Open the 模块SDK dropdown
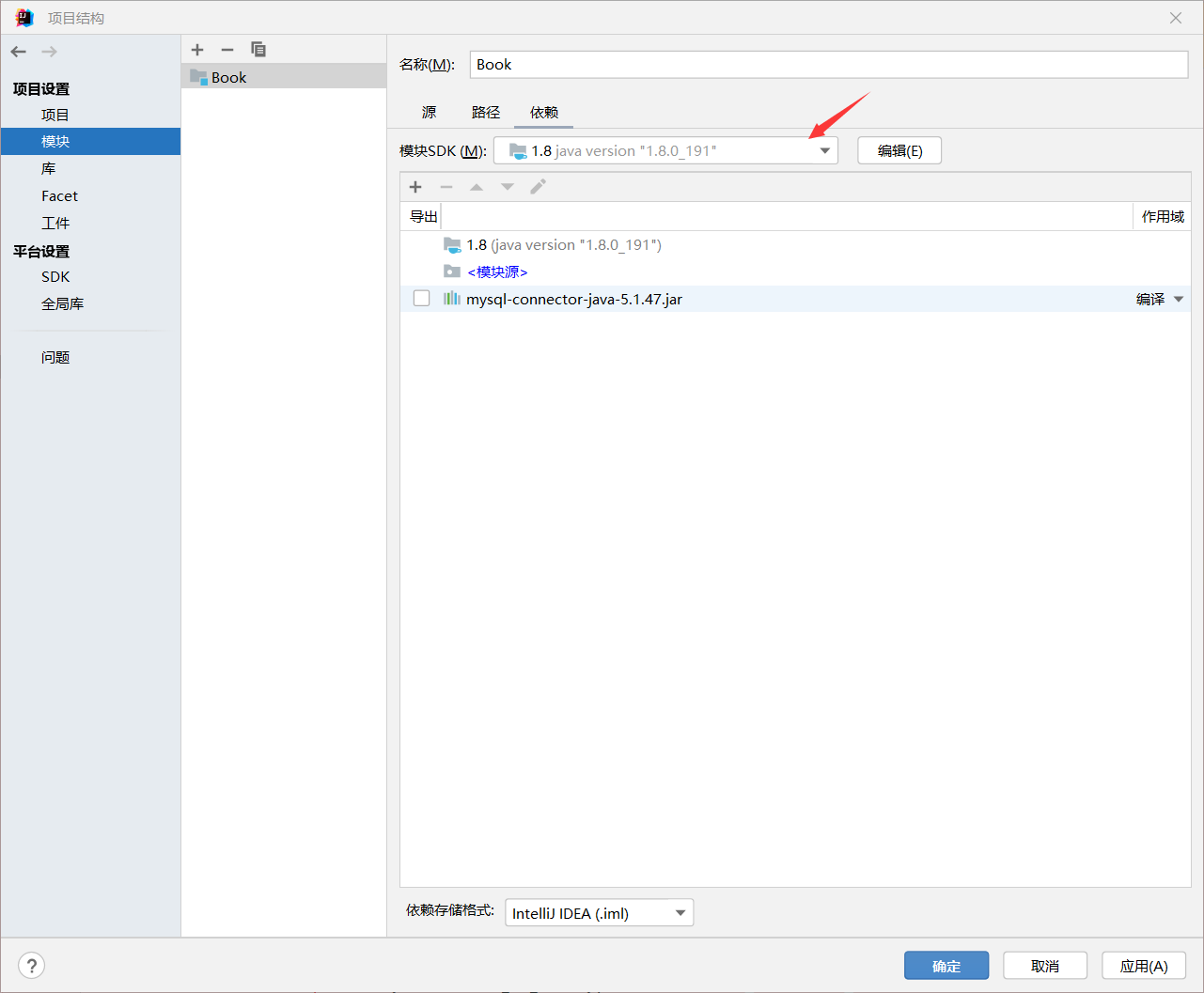1204x993 pixels. point(665,150)
